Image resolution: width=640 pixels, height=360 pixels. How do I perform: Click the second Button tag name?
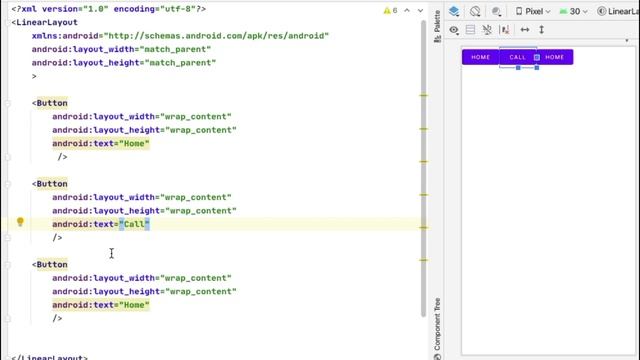click(x=52, y=184)
